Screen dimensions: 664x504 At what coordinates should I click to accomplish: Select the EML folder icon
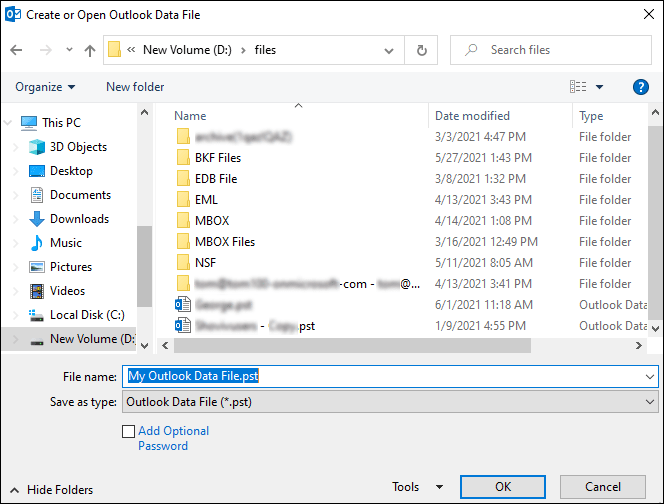point(183,199)
